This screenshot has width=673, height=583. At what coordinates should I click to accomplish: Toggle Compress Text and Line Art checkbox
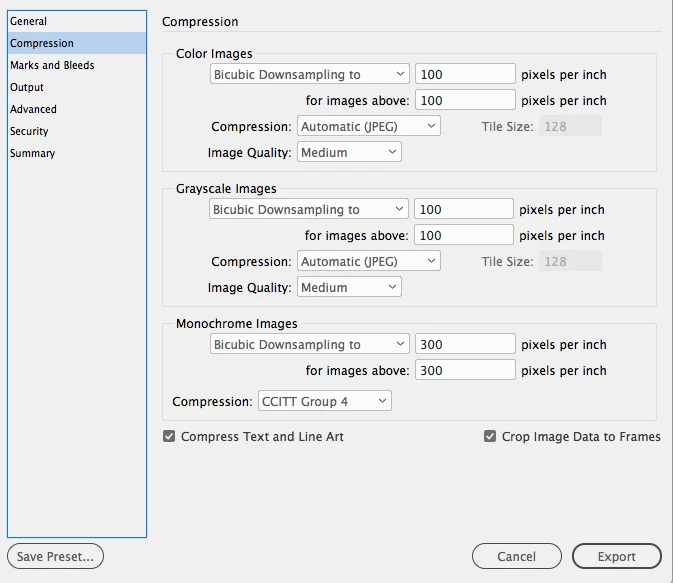[x=169, y=437]
